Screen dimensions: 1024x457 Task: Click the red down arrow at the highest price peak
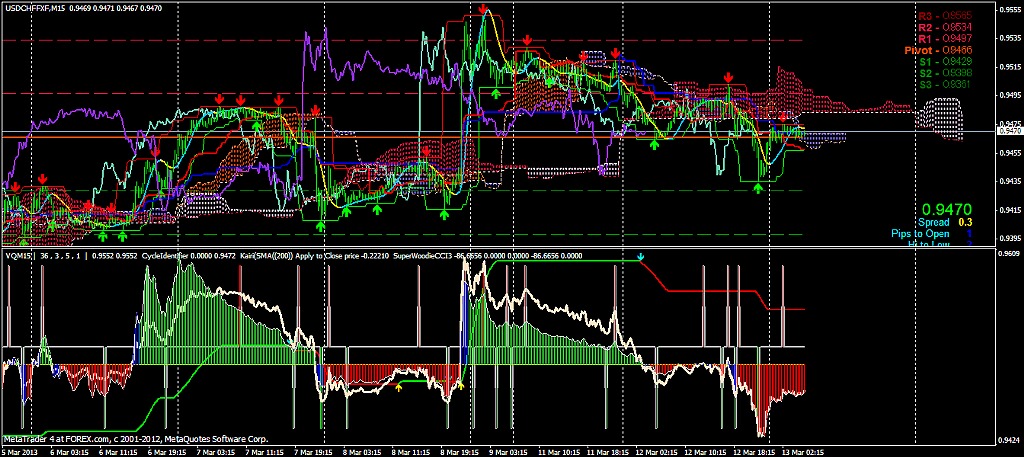[484, 10]
